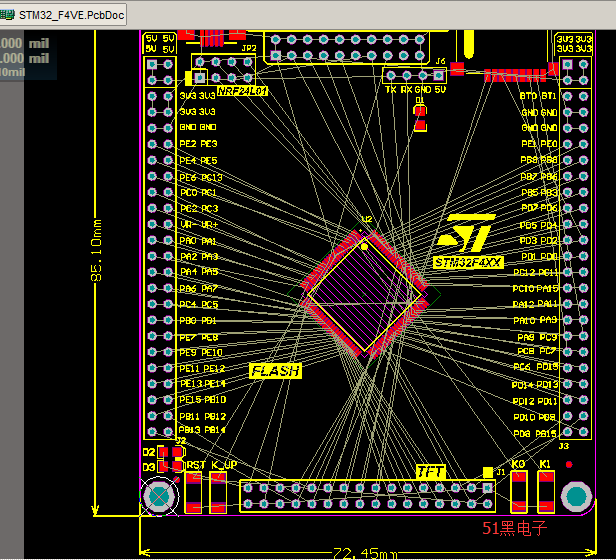
Task: Click the PE1 PE0 pin label
Action: tap(539, 144)
